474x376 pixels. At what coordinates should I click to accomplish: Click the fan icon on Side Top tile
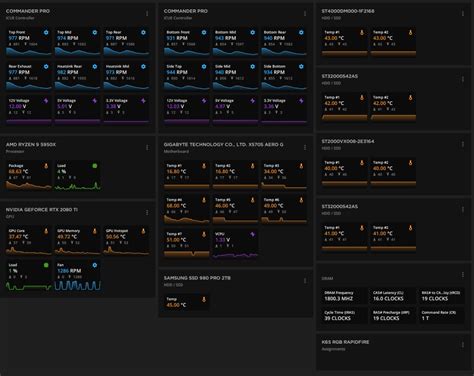coord(204,66)
